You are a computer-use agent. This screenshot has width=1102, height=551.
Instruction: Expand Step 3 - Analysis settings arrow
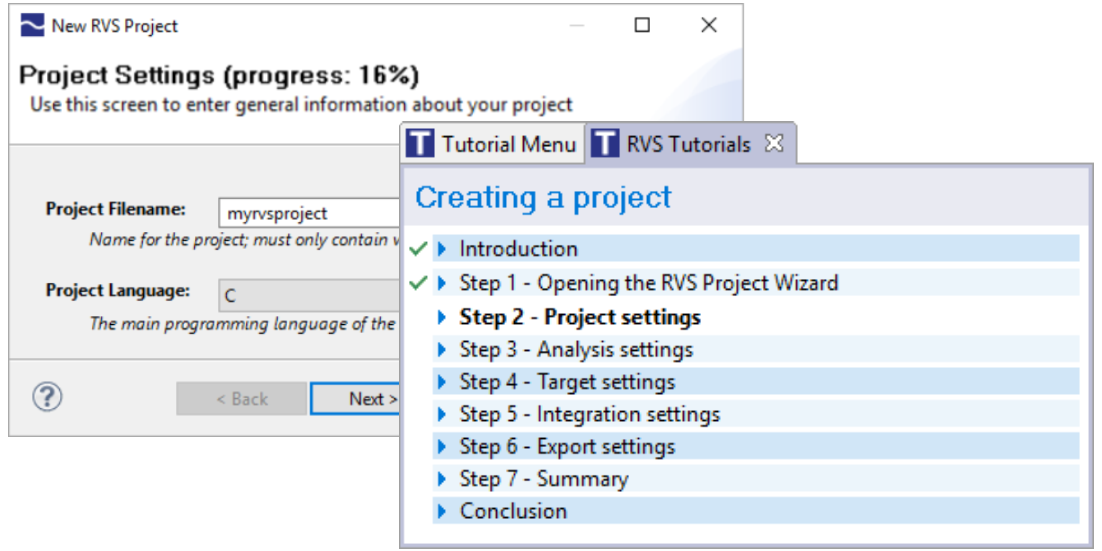(x=442, y=349)
